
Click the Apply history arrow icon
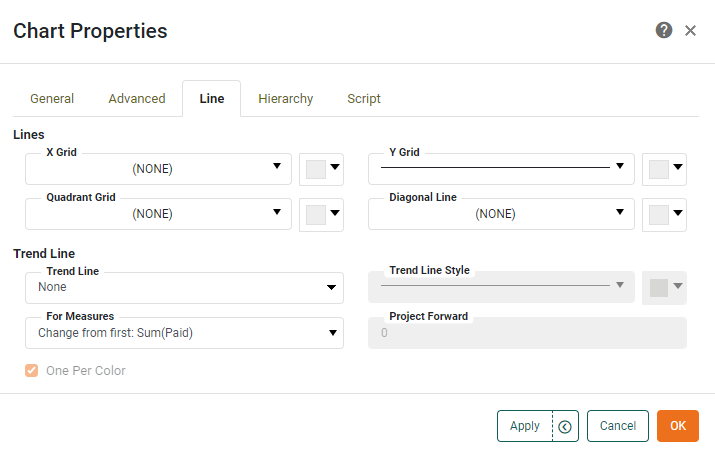tap(565, 426)
